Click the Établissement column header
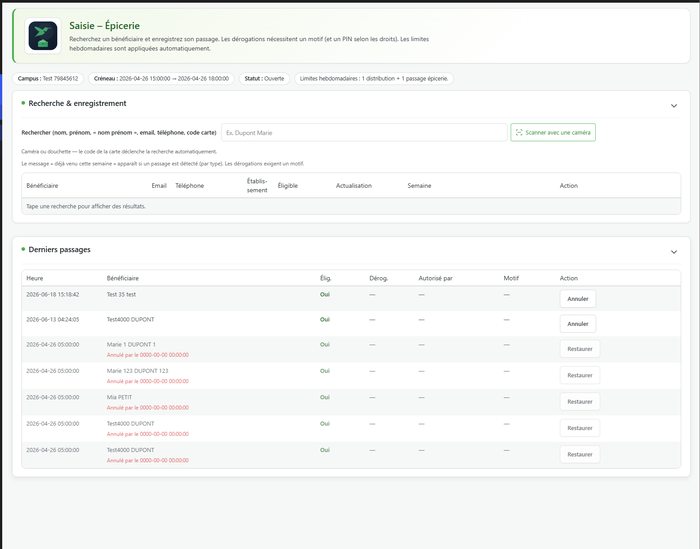 pyautogui.click(x=257, y=186)
